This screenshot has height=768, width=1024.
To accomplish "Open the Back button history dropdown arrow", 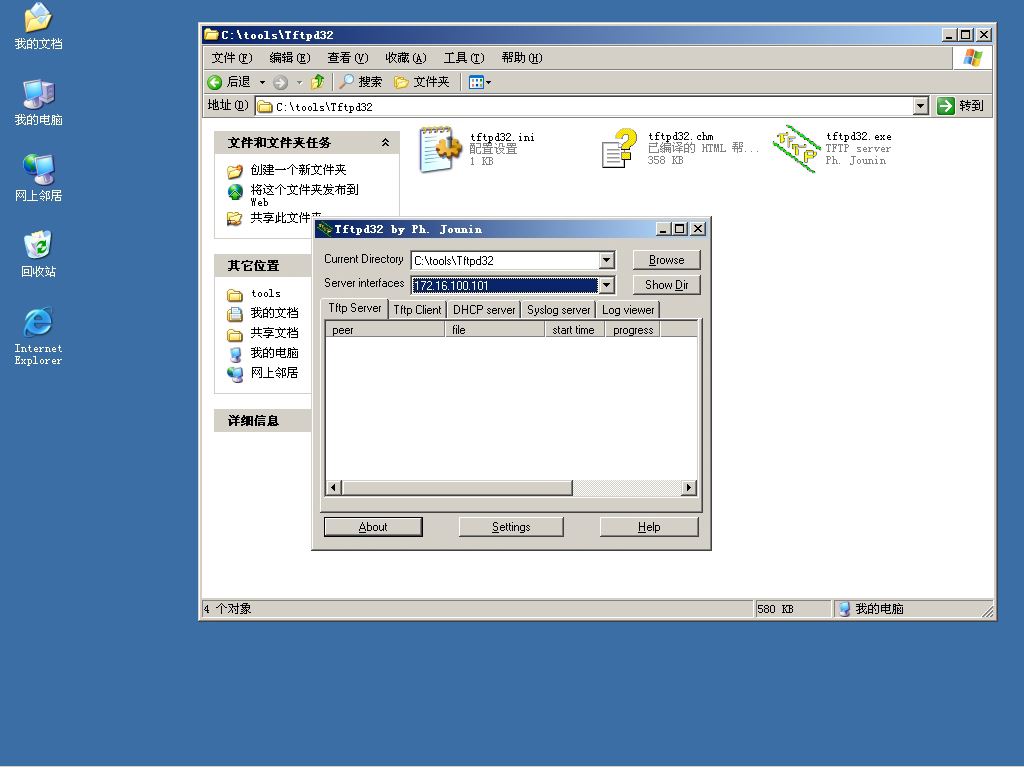I will coord(263,82).
